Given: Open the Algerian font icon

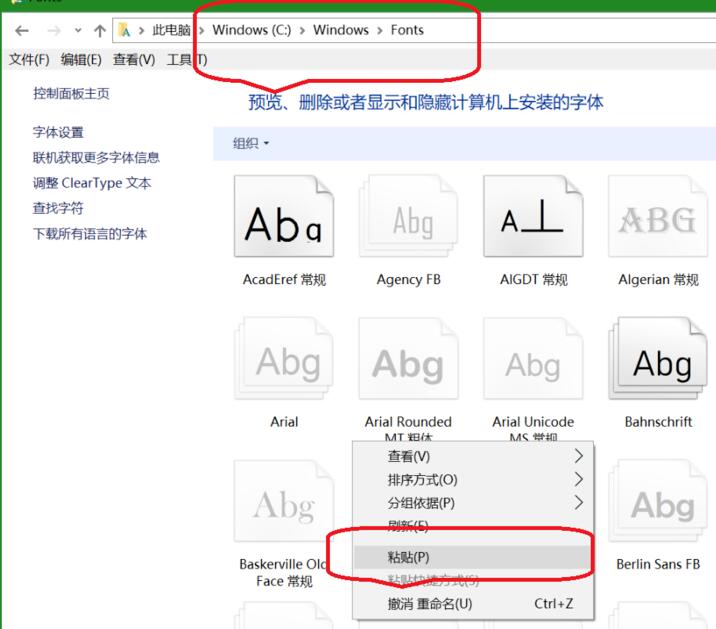Looking at the screenshot, I should coord(658,218).
